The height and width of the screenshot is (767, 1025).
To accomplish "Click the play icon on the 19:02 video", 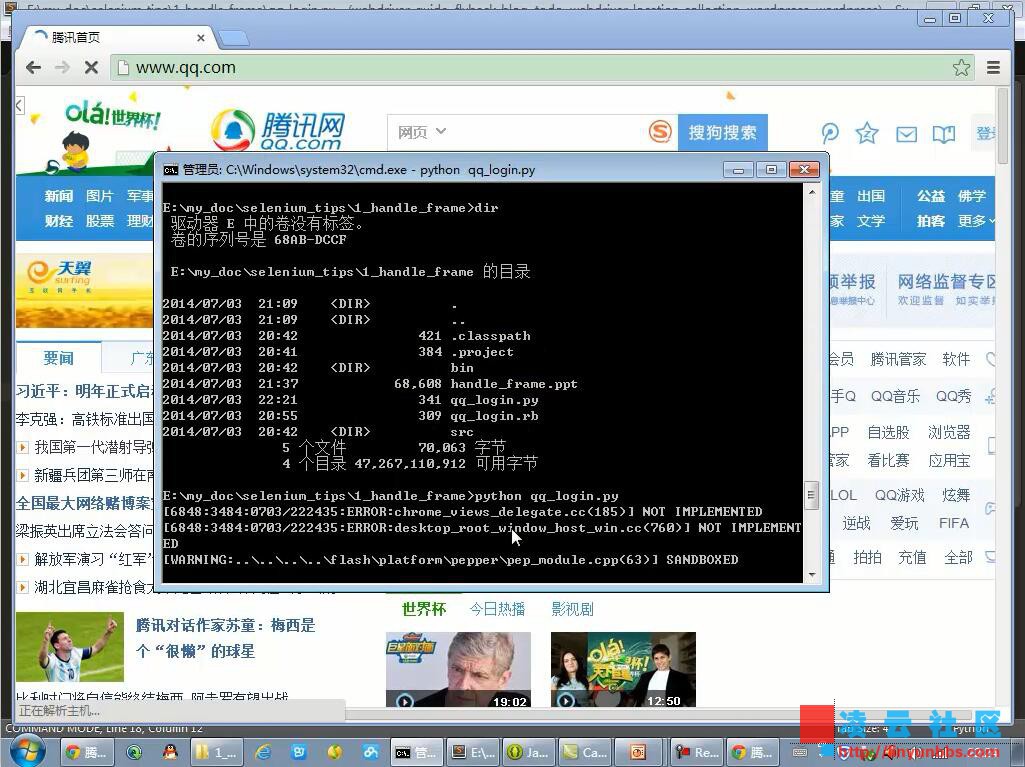I will [405, 701].
